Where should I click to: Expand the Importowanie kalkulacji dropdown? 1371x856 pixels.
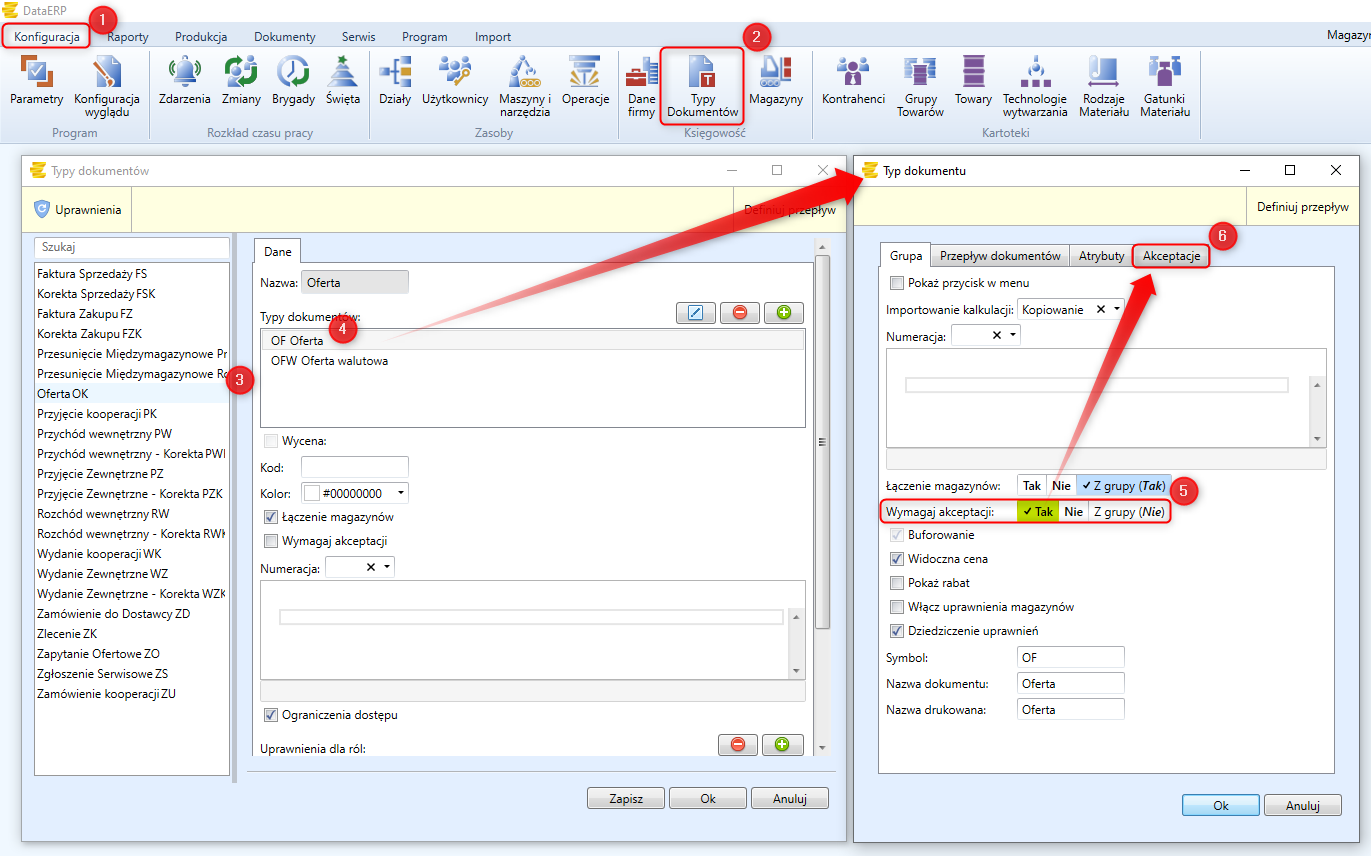click(1116, 310)
